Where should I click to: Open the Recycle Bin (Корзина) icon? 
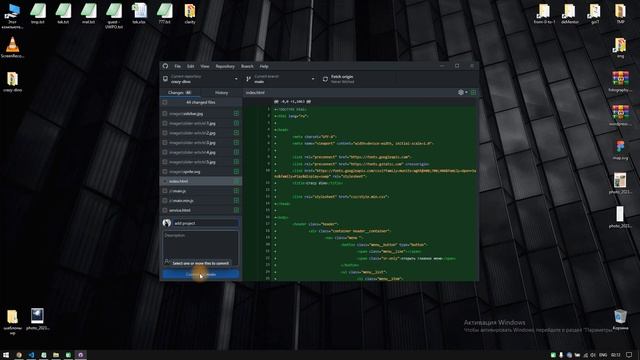point(620,319)
